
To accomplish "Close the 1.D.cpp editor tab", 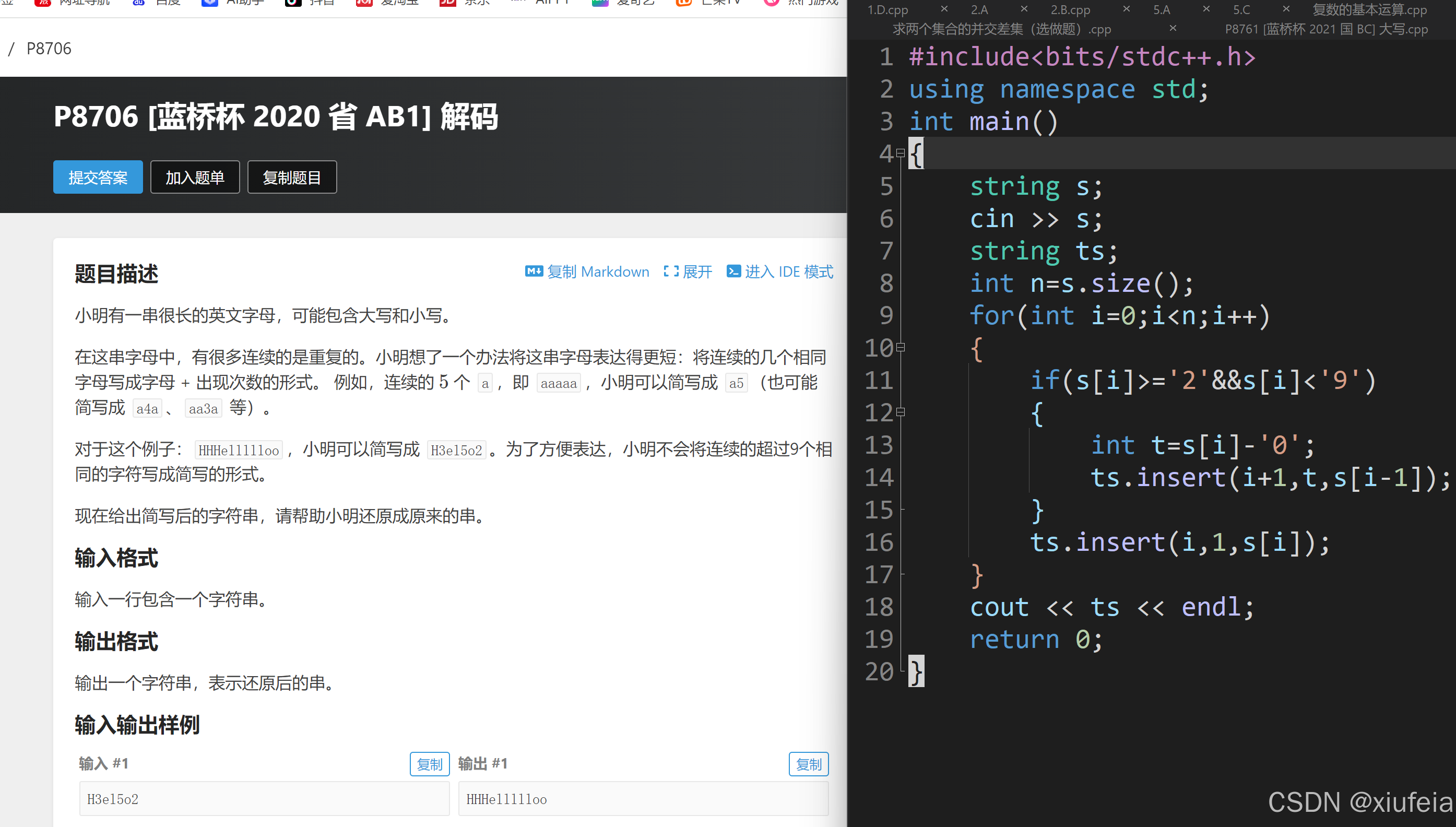I will coord(944,9).
